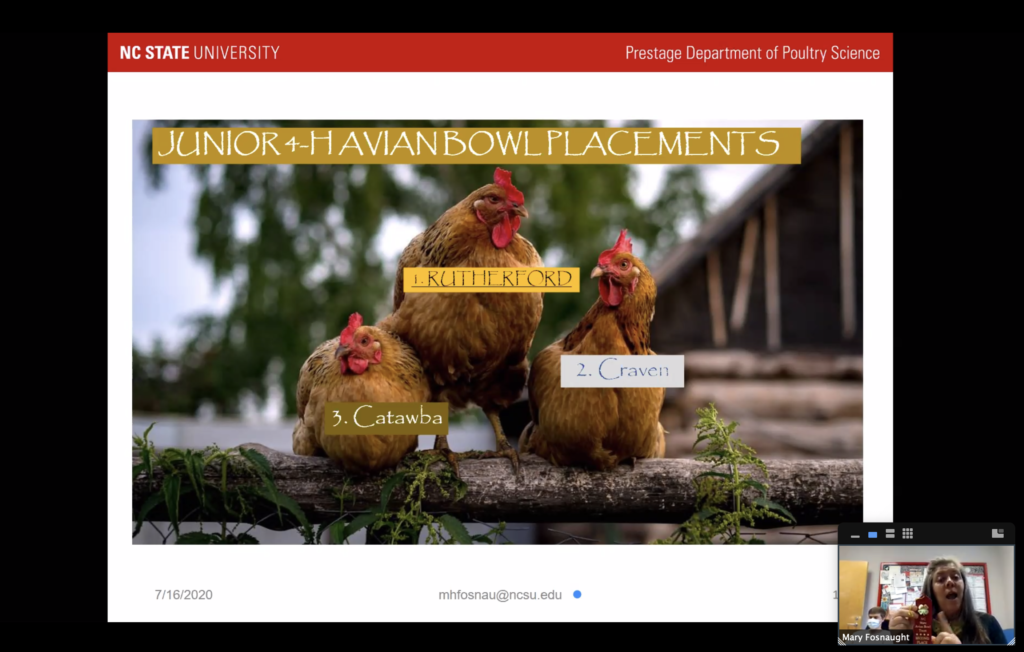Click the '2. Craven' placement label
Image resolution: width=1024 pixels, height=652 pixels.
[622, 370]
